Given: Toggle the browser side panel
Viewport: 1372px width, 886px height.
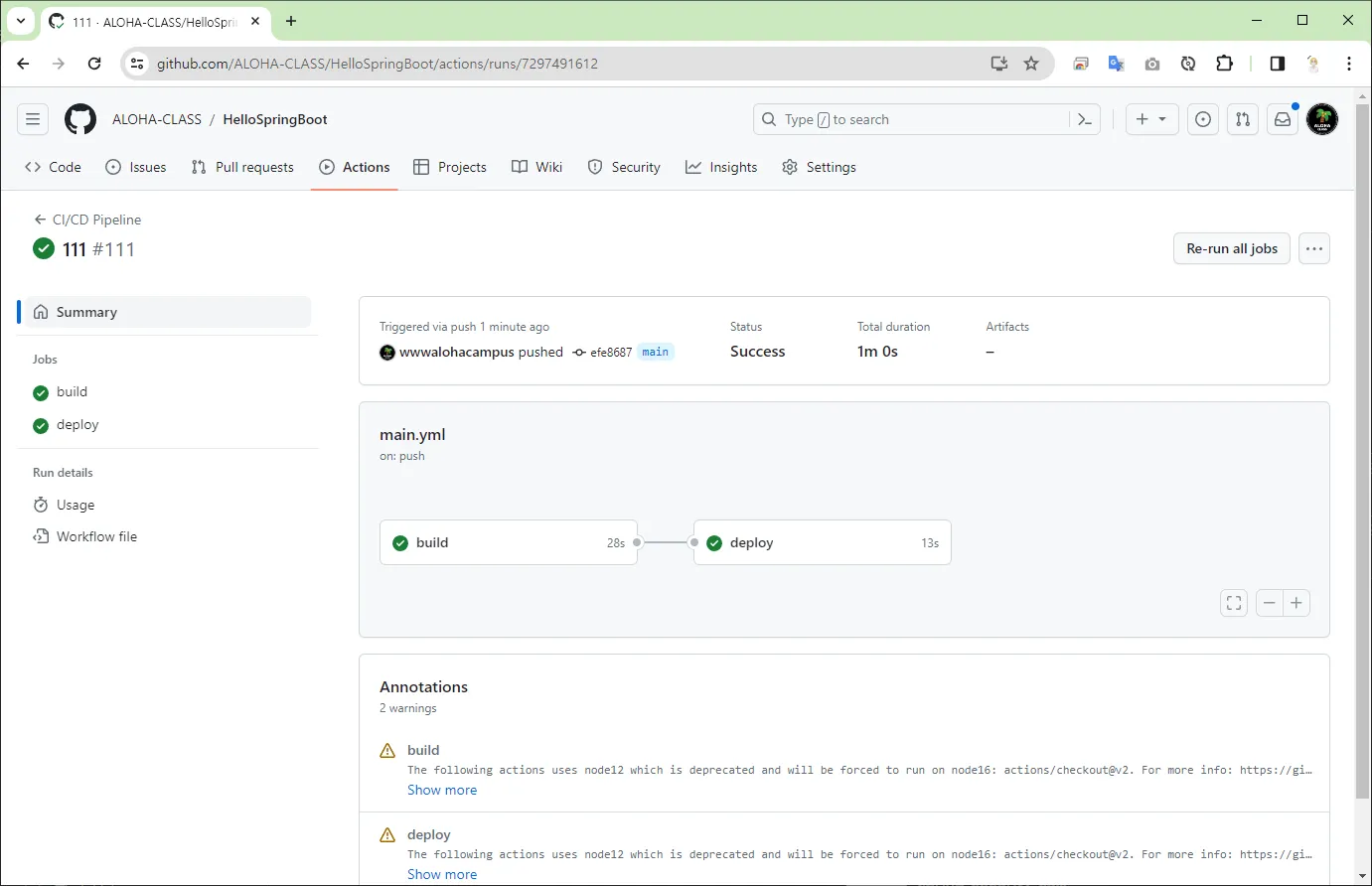Looking at the screenshot, I should [1278, 64].
